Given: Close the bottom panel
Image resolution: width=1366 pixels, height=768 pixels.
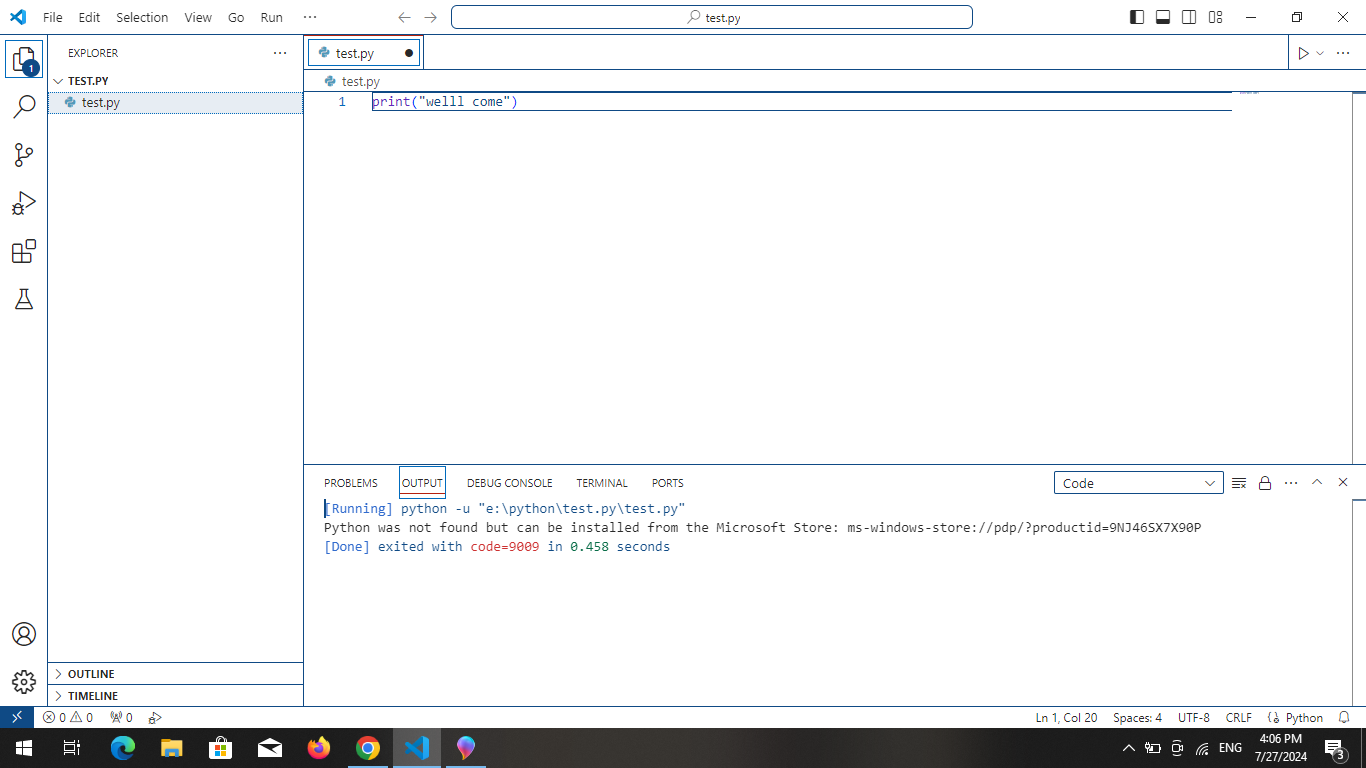Looking at the screenshot, I should 1343,482.
